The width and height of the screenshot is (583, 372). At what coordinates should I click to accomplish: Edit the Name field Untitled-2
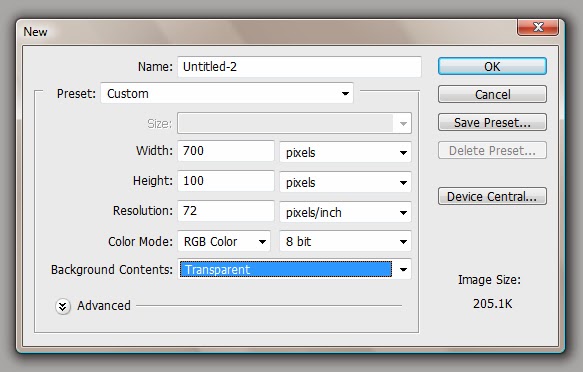pos(299,67)
